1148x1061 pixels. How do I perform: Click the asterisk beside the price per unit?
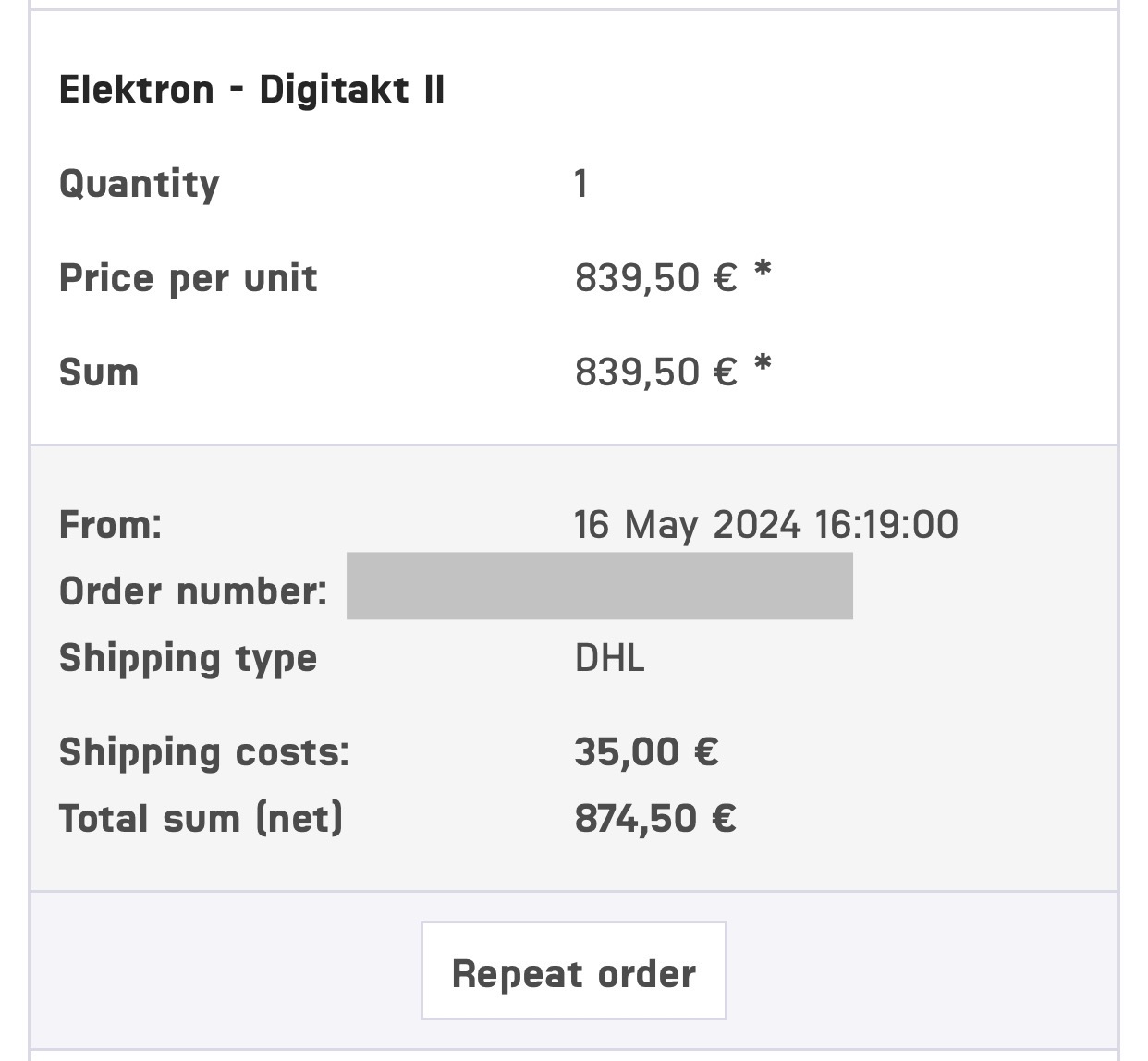tap(763, 272)
